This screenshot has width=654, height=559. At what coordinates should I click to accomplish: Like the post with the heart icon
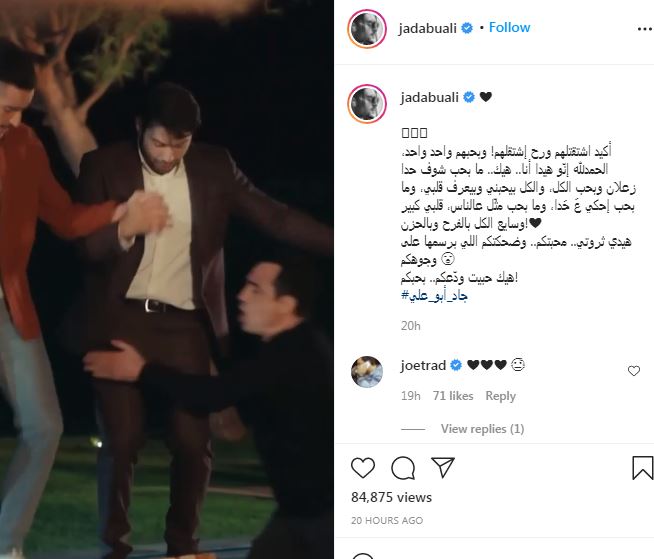pos(363,468)
